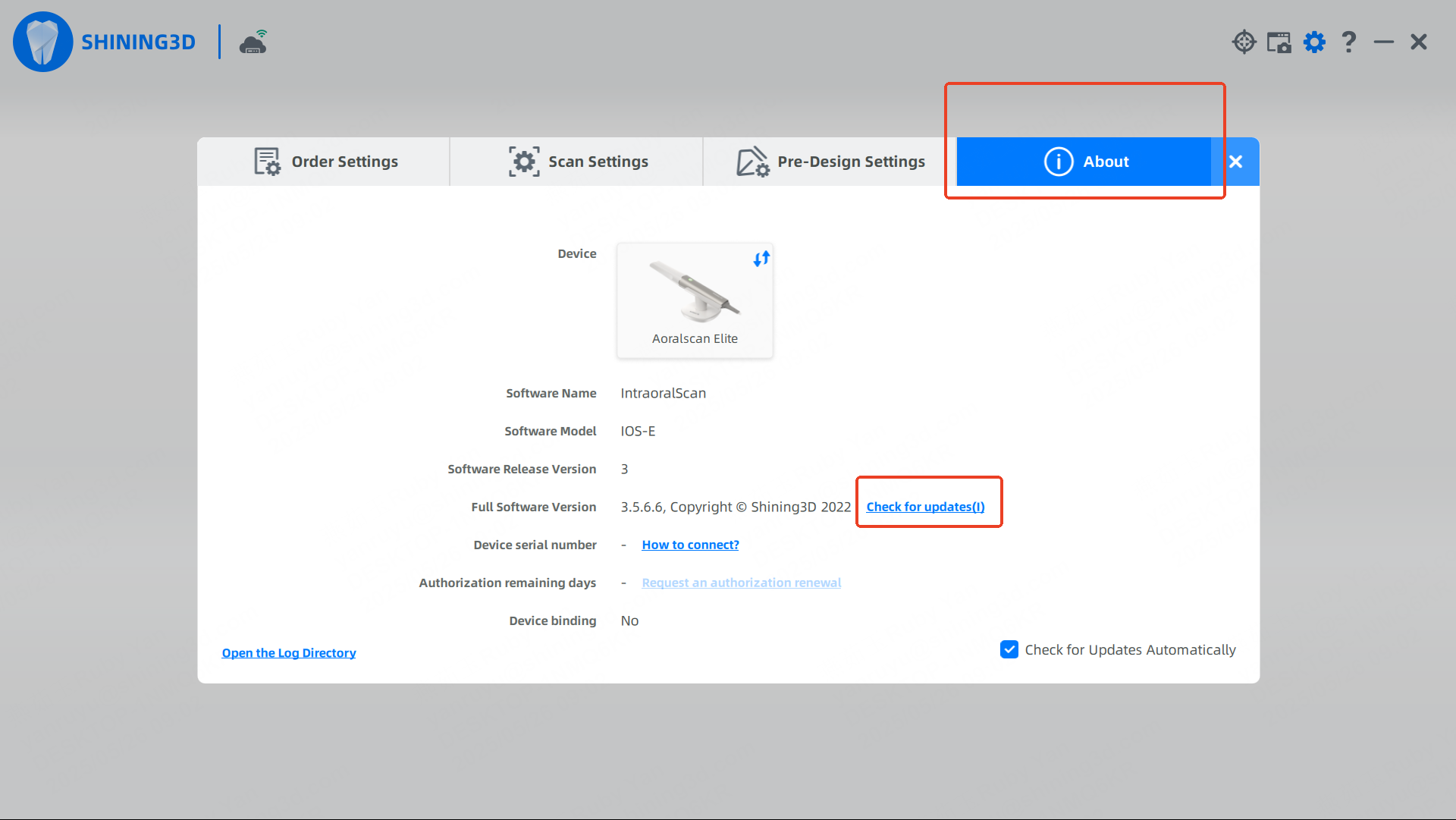Click Request an authorization renewal link
The width and height of the screenshot is (1456, 820).
click(x=741, y=583)
